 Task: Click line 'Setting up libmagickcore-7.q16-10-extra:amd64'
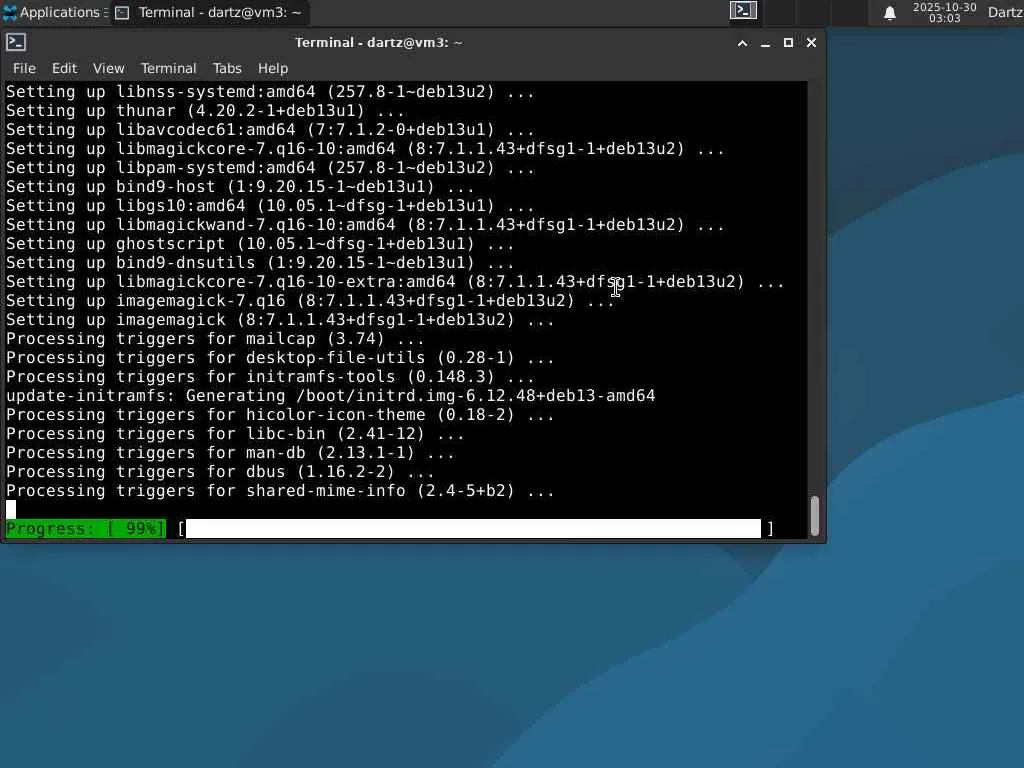(x=395, y=281)
